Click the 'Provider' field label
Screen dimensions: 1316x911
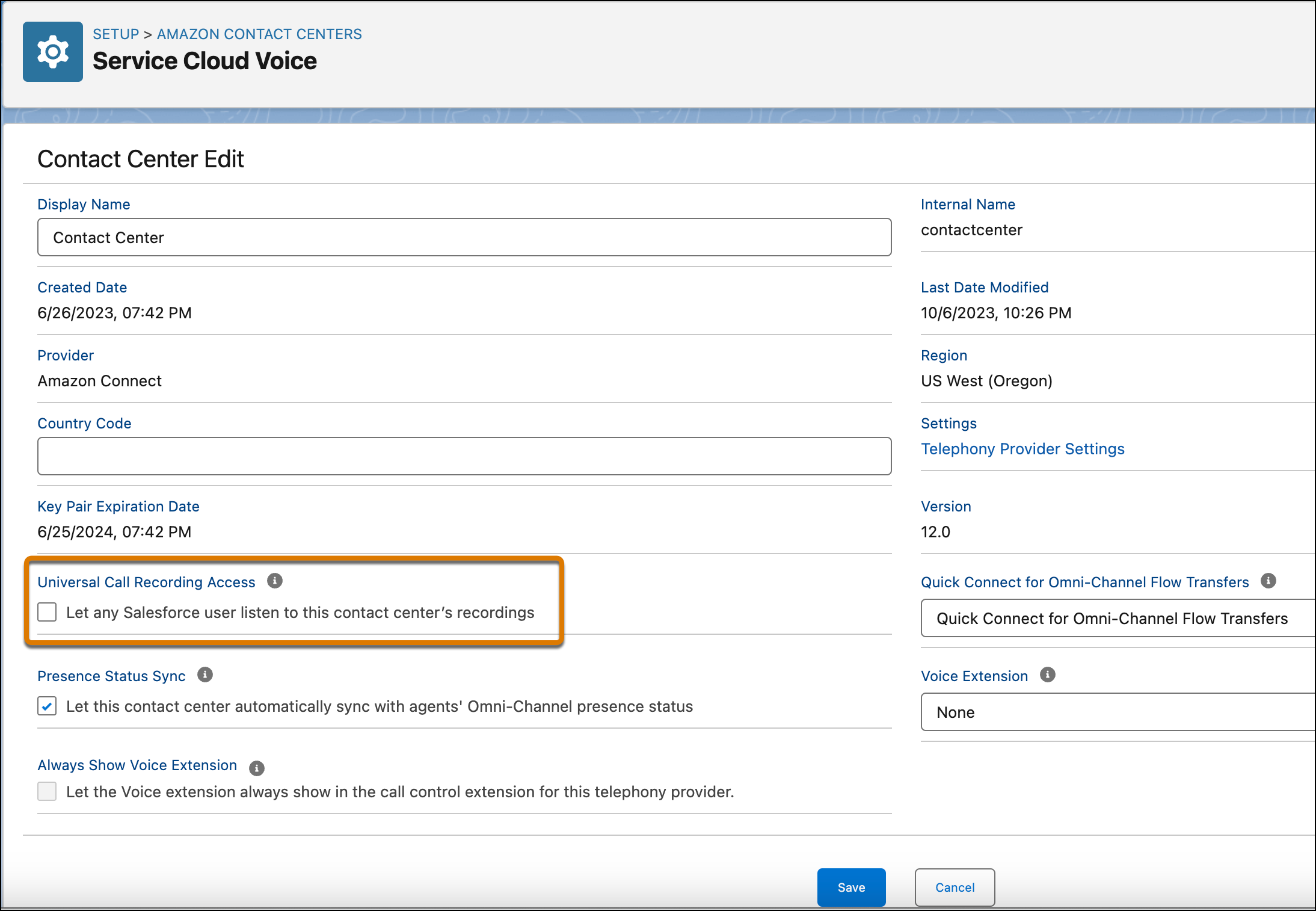click(66, 356)
